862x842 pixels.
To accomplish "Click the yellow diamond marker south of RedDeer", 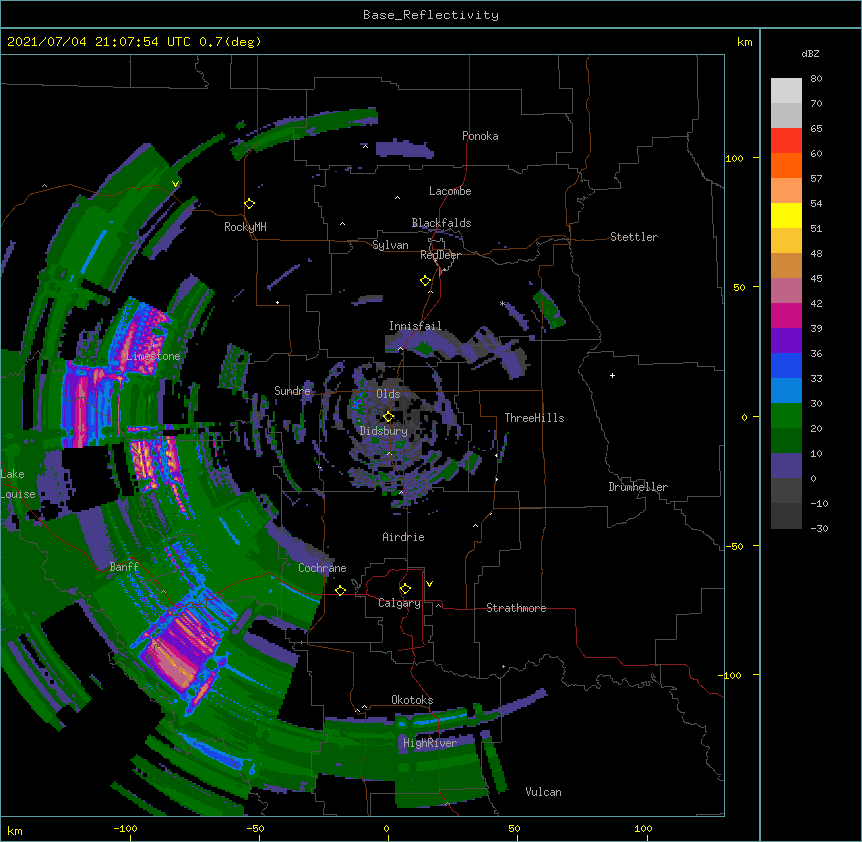I will pyautogui.click(x=426, y=281).
